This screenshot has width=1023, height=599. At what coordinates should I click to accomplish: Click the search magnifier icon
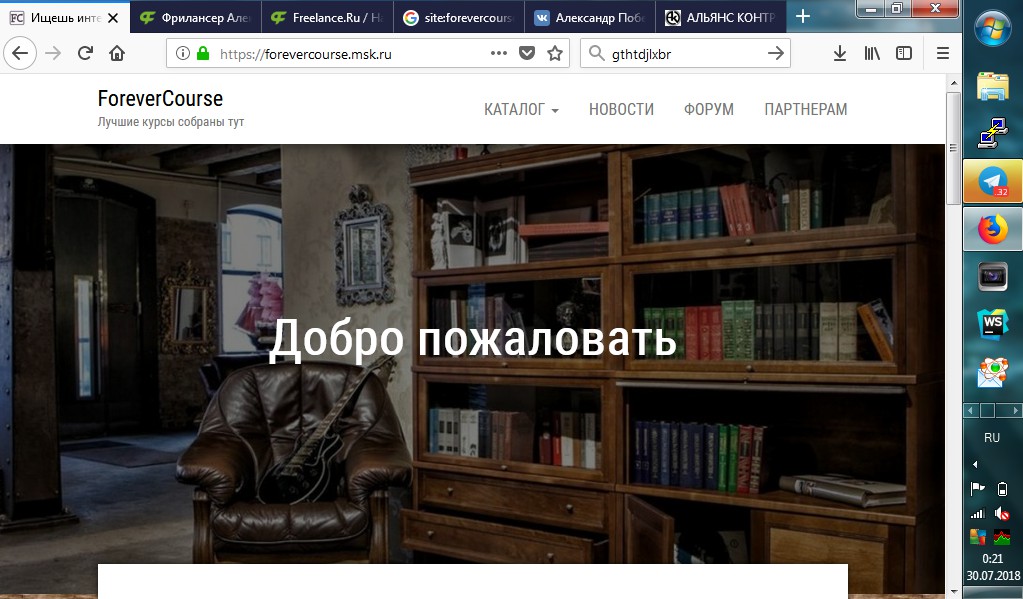[x=596, y=54]
